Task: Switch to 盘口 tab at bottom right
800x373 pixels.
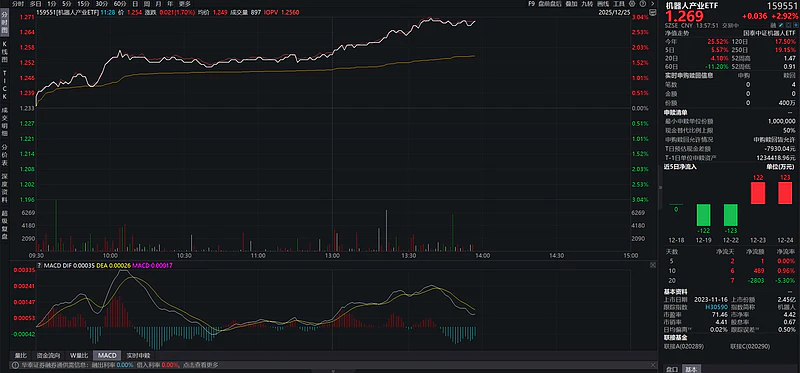Action: point(672,368)
